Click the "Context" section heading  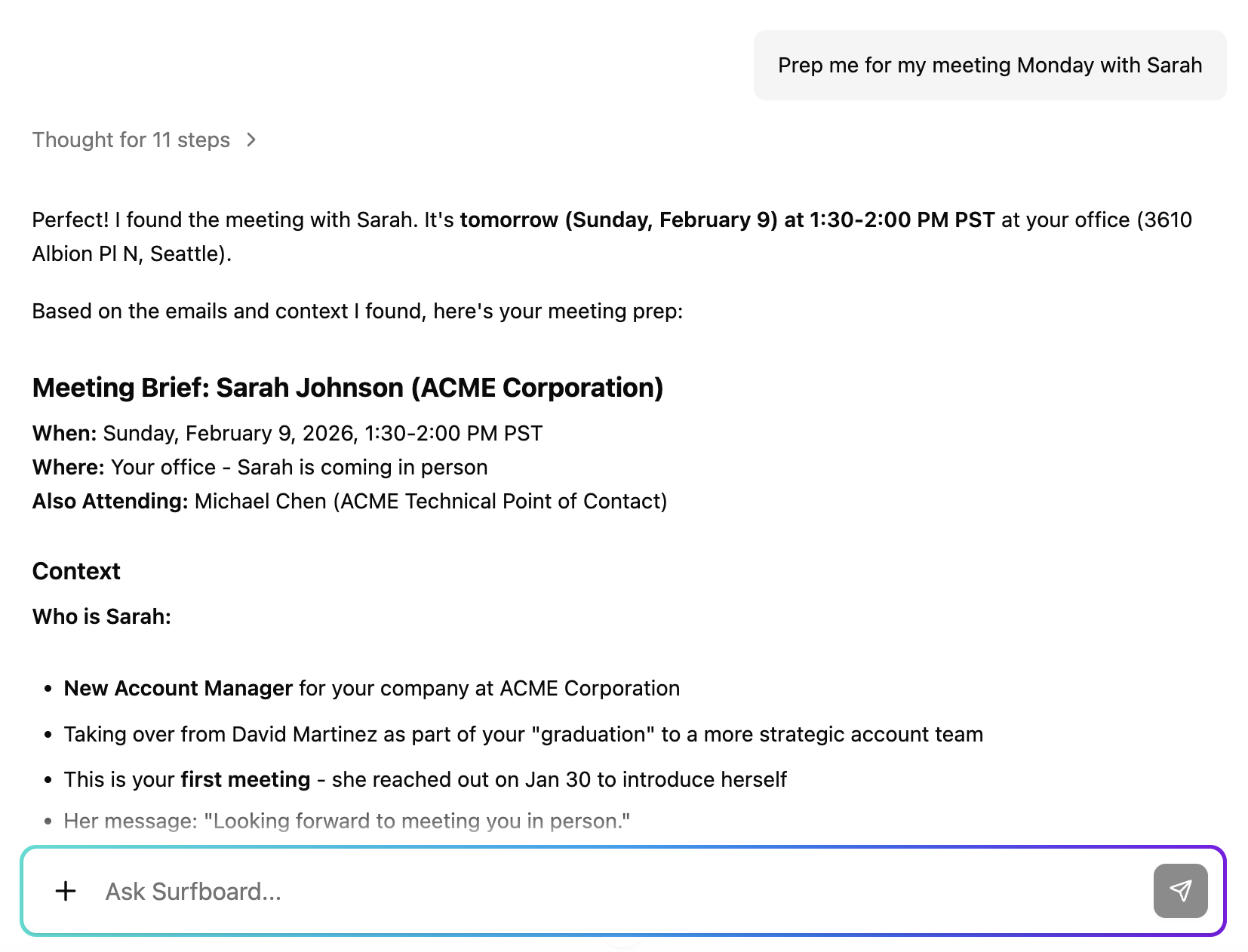[75, 571]
